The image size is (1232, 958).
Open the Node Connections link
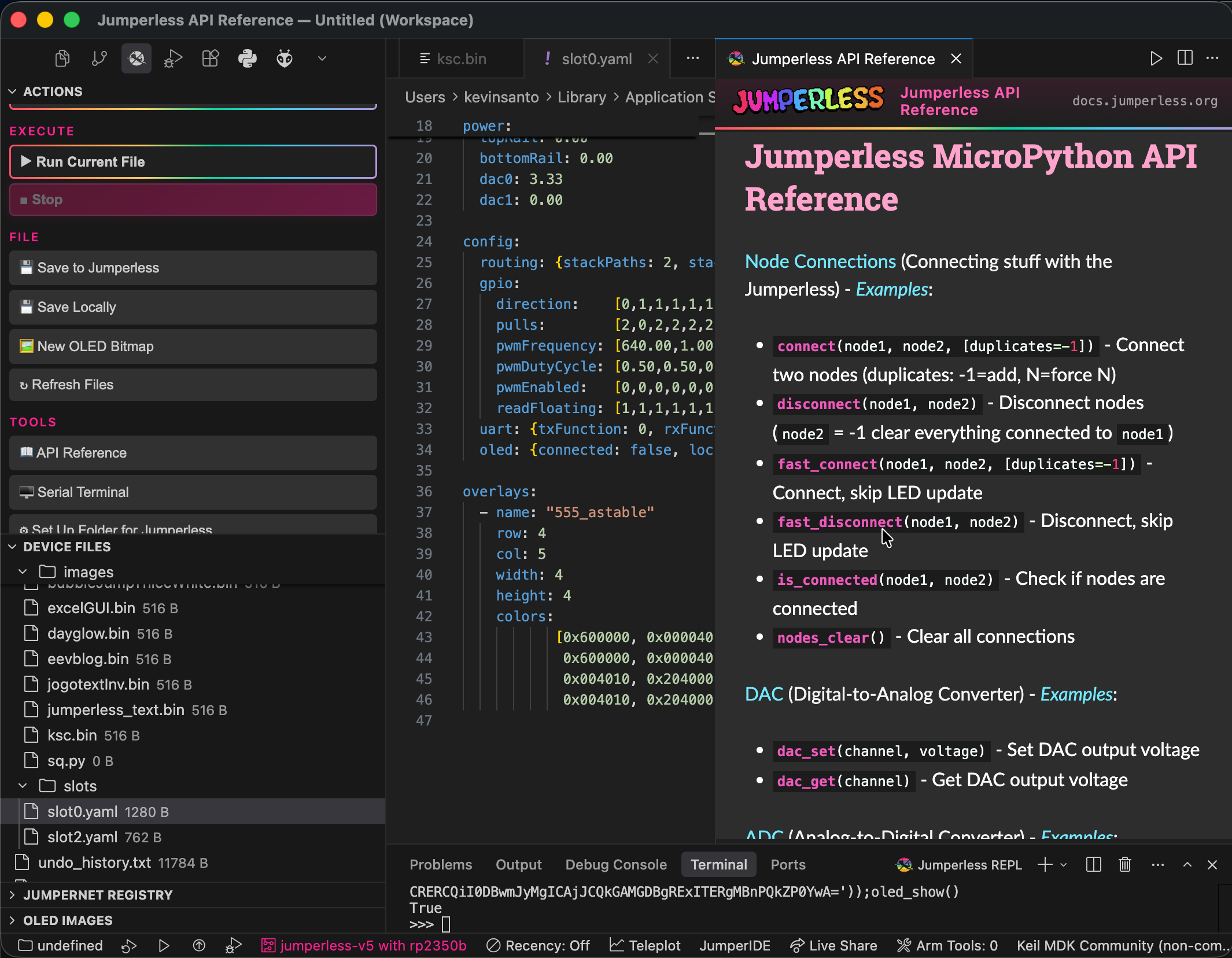820,261
